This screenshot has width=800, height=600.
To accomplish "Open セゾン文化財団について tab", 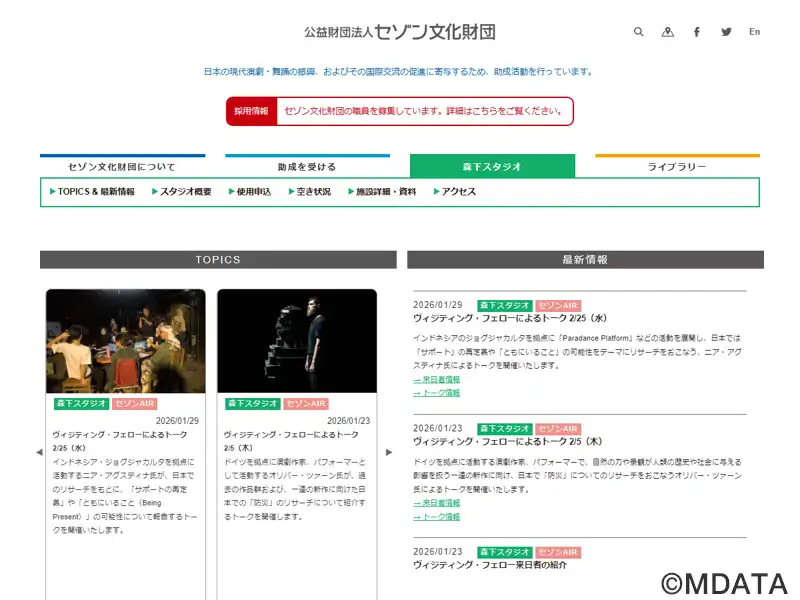I will 122,167.
